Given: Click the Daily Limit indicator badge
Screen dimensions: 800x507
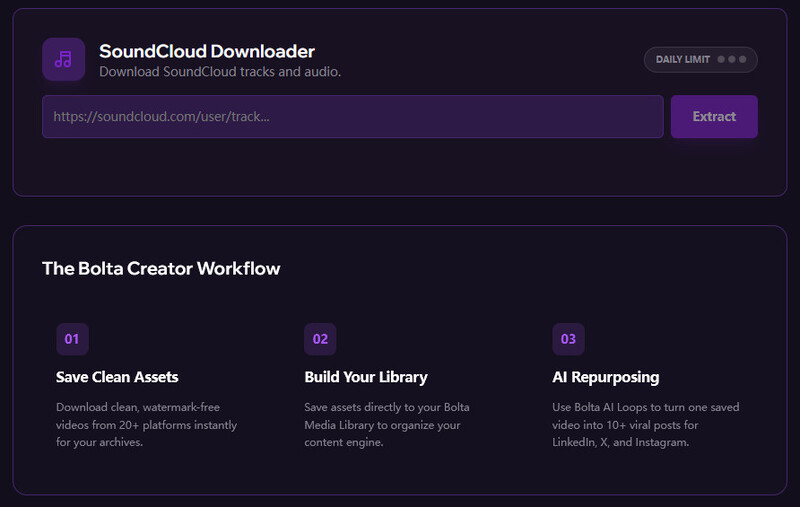Looking at the screenshot, I should [x=701, y=60].
